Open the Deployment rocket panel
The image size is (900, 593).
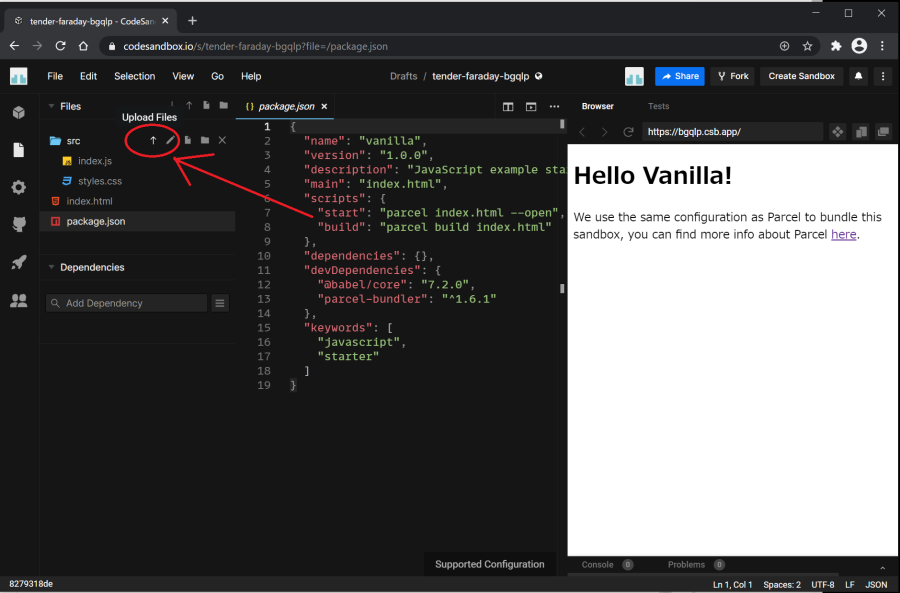tap(18, 262)
